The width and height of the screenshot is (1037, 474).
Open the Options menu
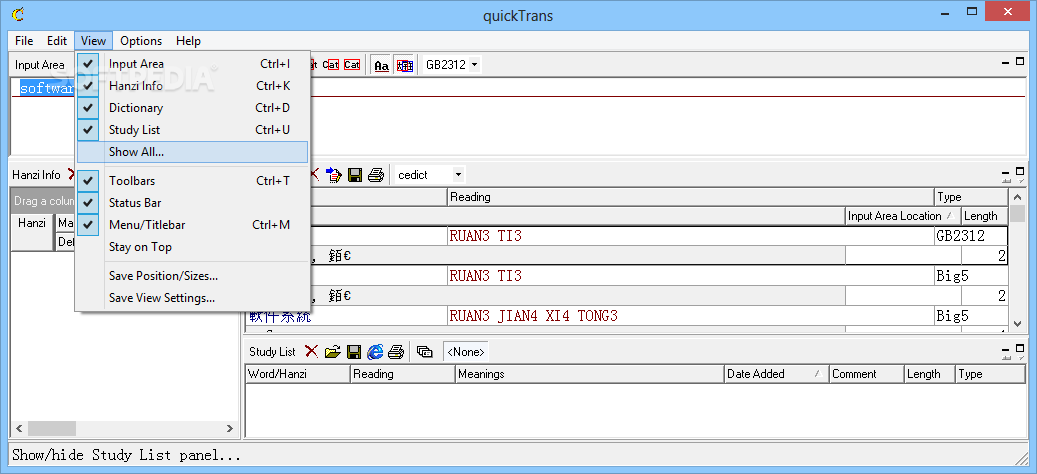point(141,40)
